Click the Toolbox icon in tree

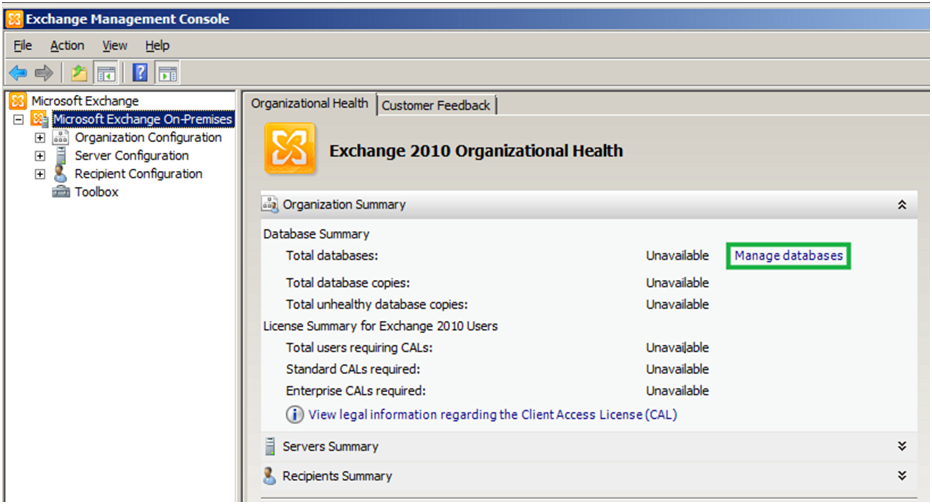61,192
